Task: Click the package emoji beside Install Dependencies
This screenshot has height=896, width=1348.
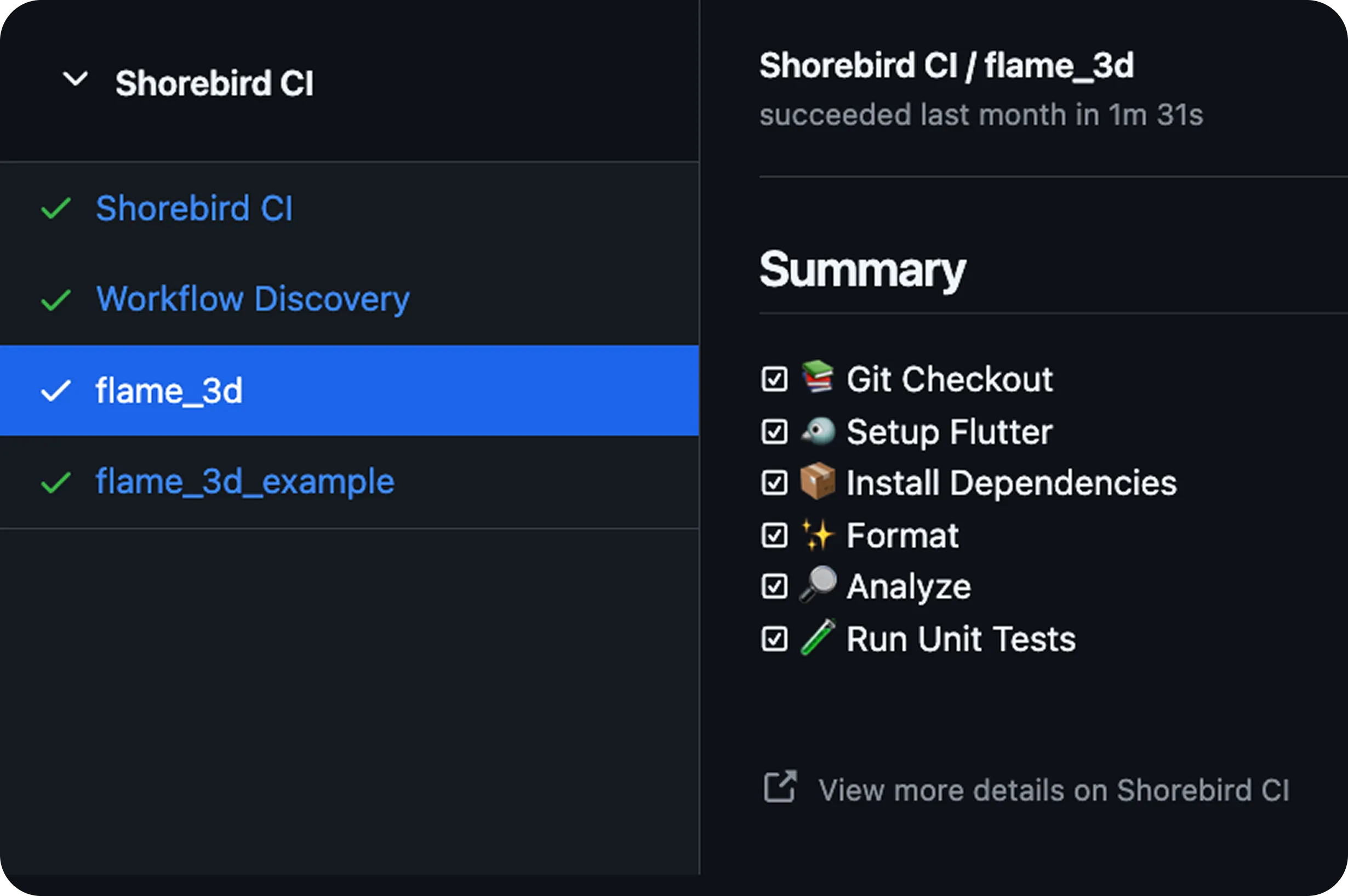Action: (817, 481)
